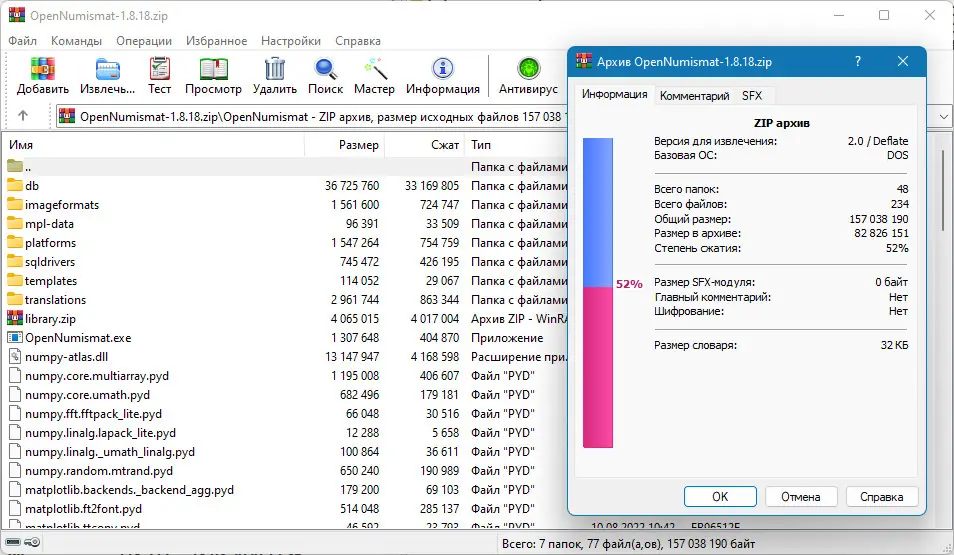Click the Добавить (Add) toolbar icon
Viewport: 954px width, 555px height.
[x=43, y=69]
